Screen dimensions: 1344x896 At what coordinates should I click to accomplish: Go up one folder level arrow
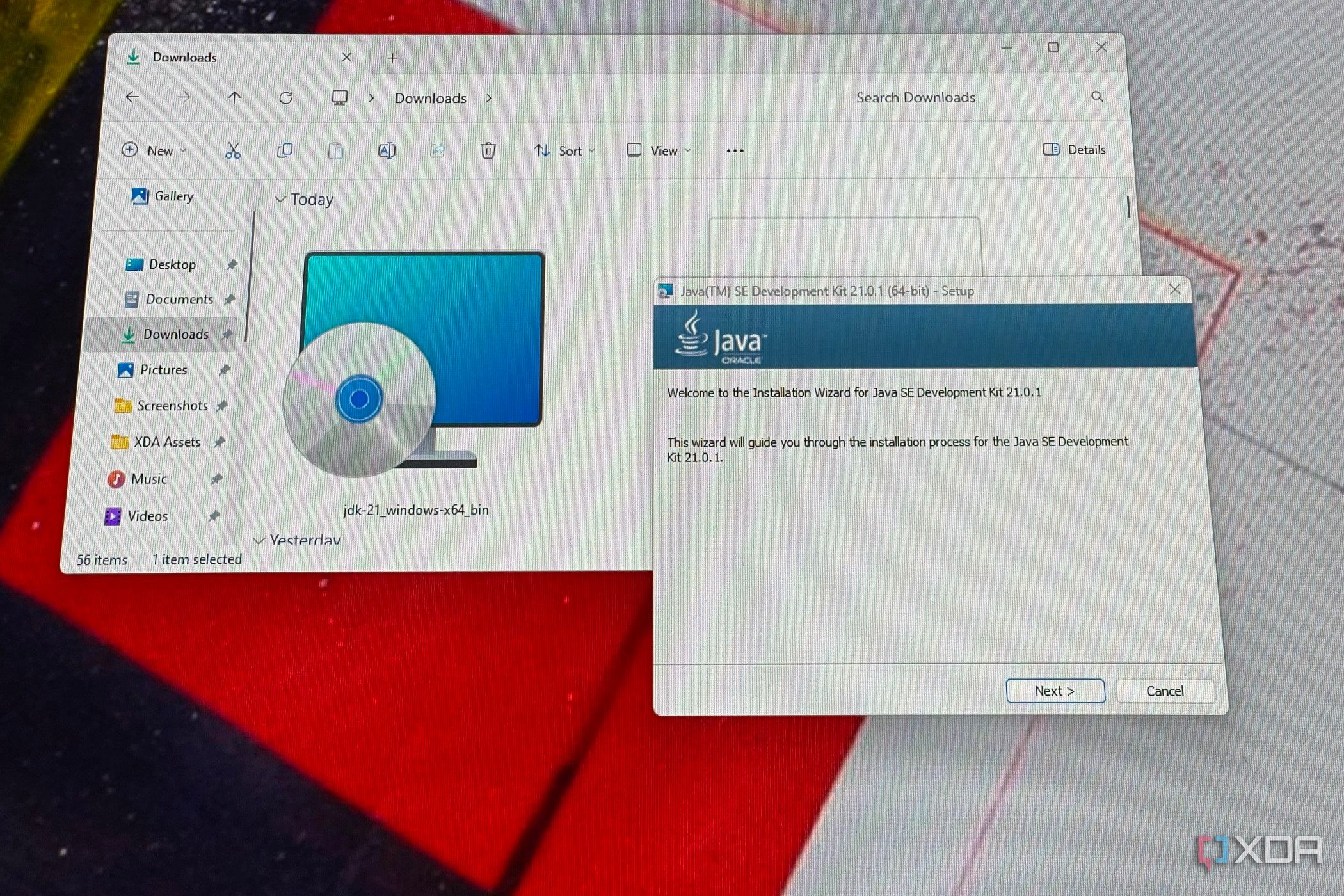click(x=234, y=98)
